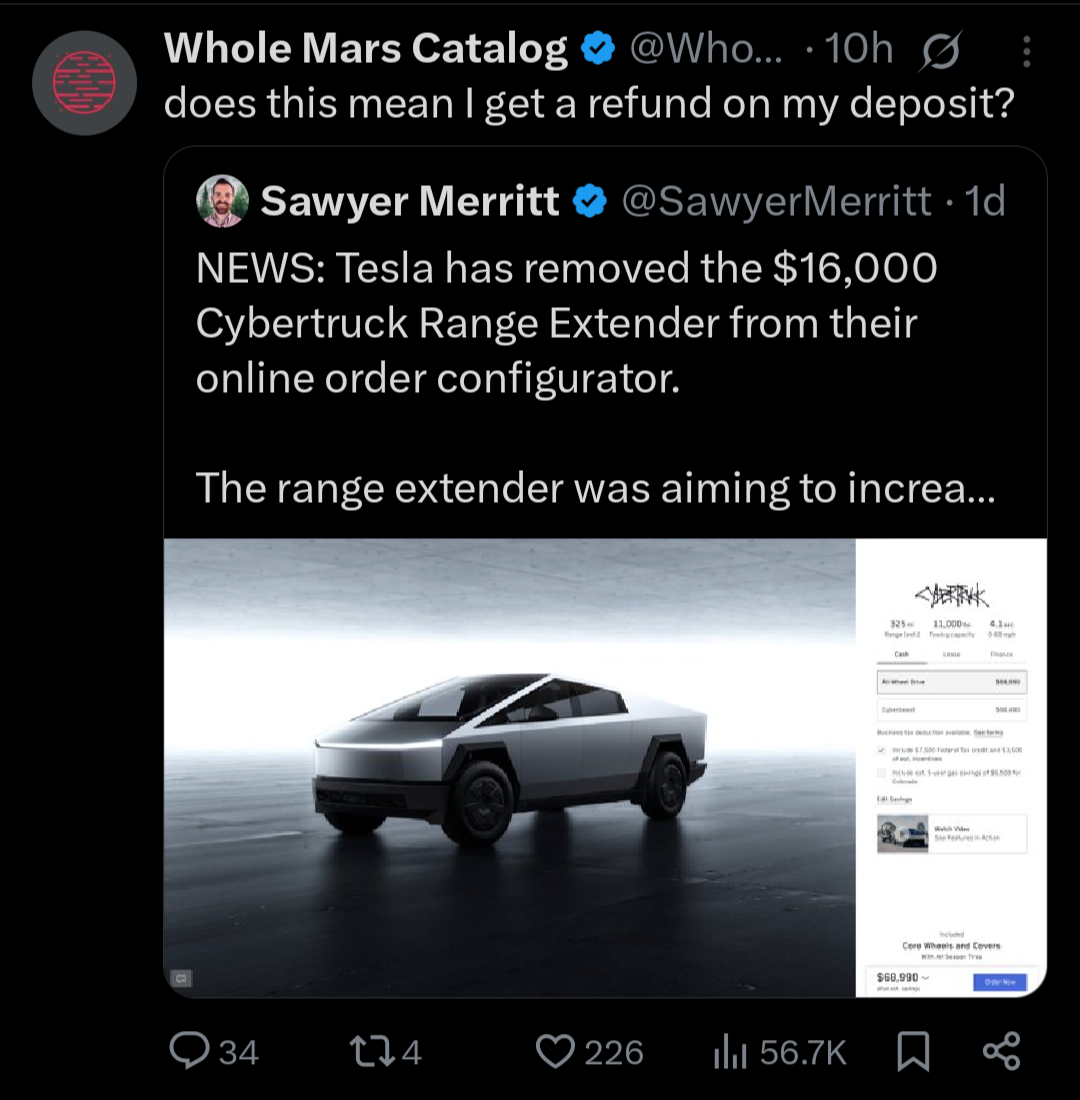Expand the $68,990 price breakdown chevron

click(926, 977)
